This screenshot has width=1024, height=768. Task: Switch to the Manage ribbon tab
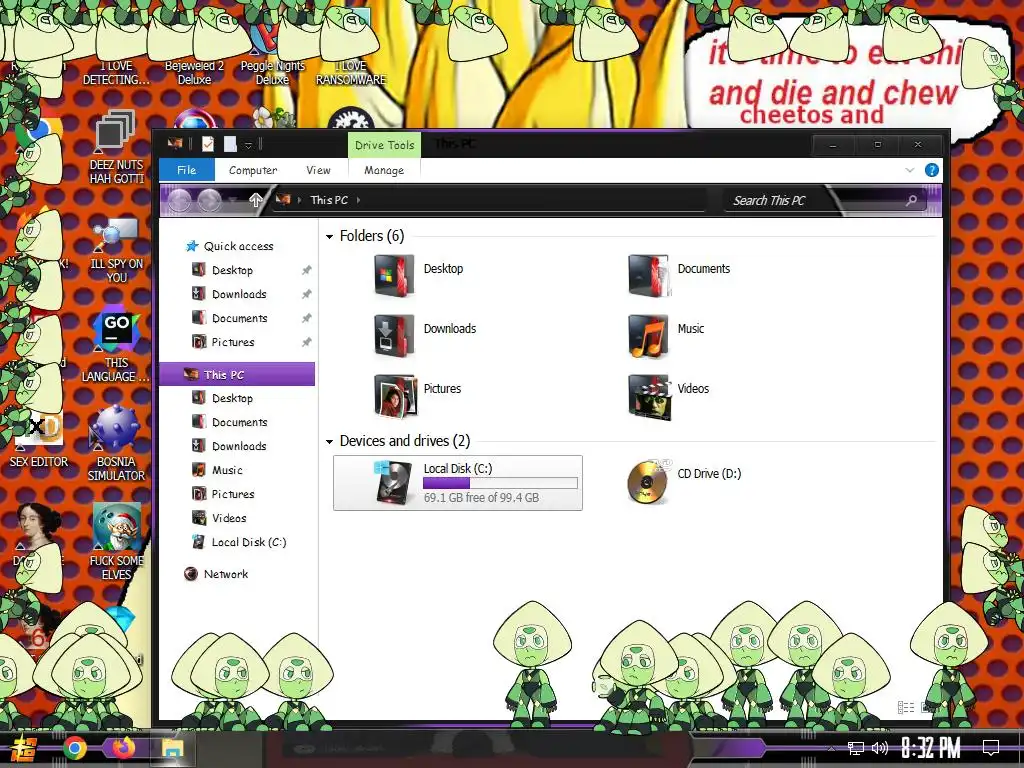pyautogui.click(x=384, y=170)
